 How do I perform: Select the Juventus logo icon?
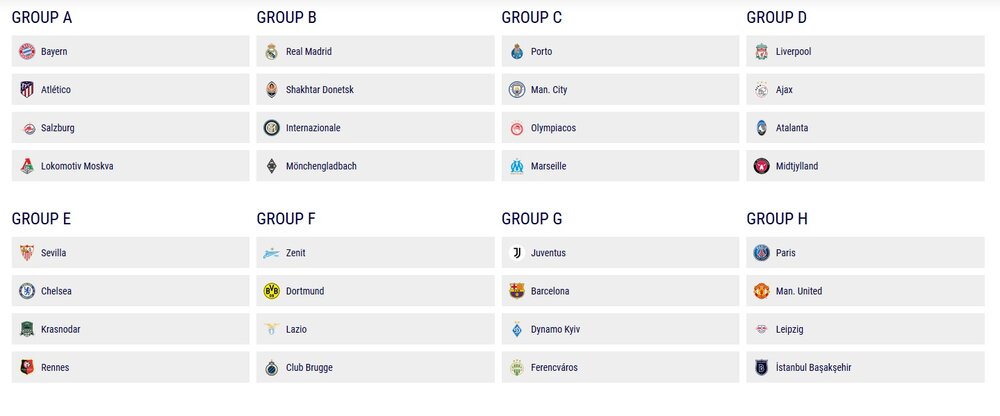click(517, 253)
